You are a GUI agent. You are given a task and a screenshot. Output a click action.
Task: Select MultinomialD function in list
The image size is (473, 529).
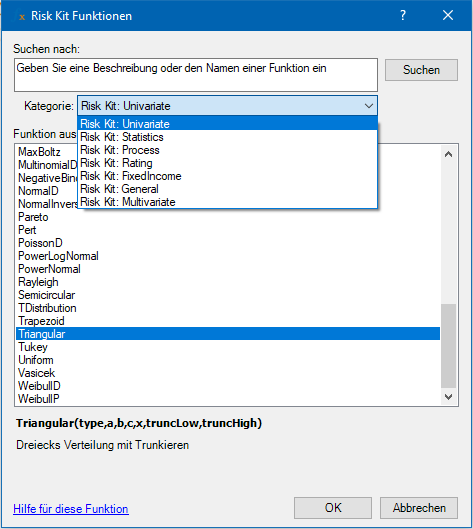(47, 165)
